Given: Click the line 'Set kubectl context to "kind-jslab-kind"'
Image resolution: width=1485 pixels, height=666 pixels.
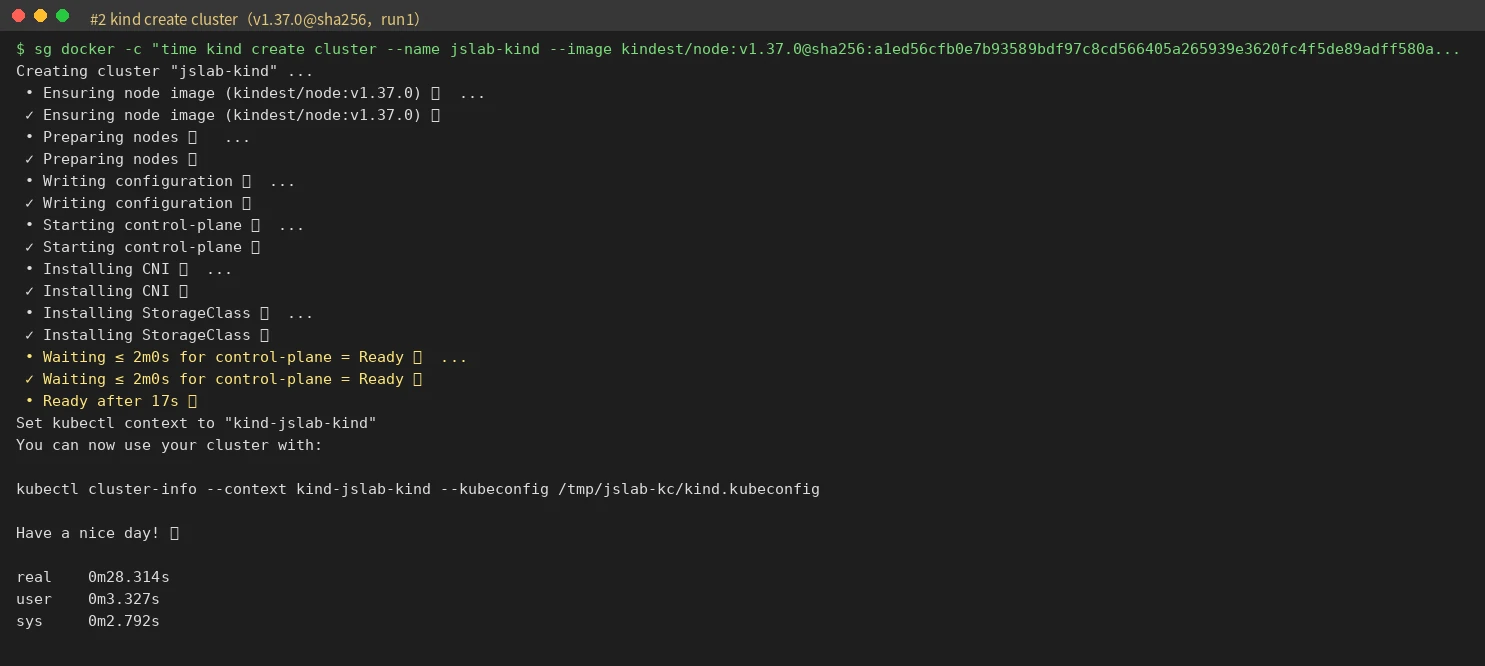Looking at the screenshot, I should [x=196, y=423].
